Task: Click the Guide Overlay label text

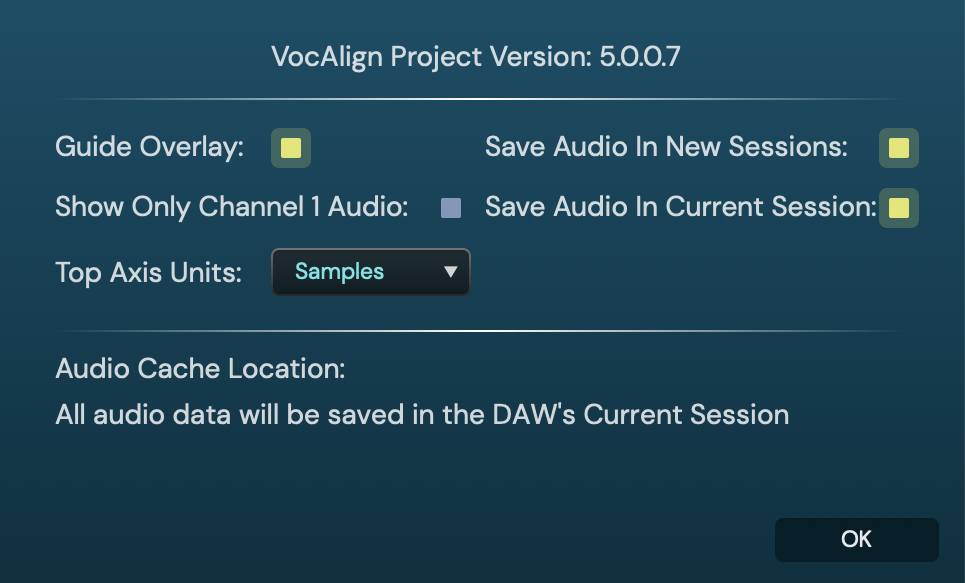Action: click(149, 148)
